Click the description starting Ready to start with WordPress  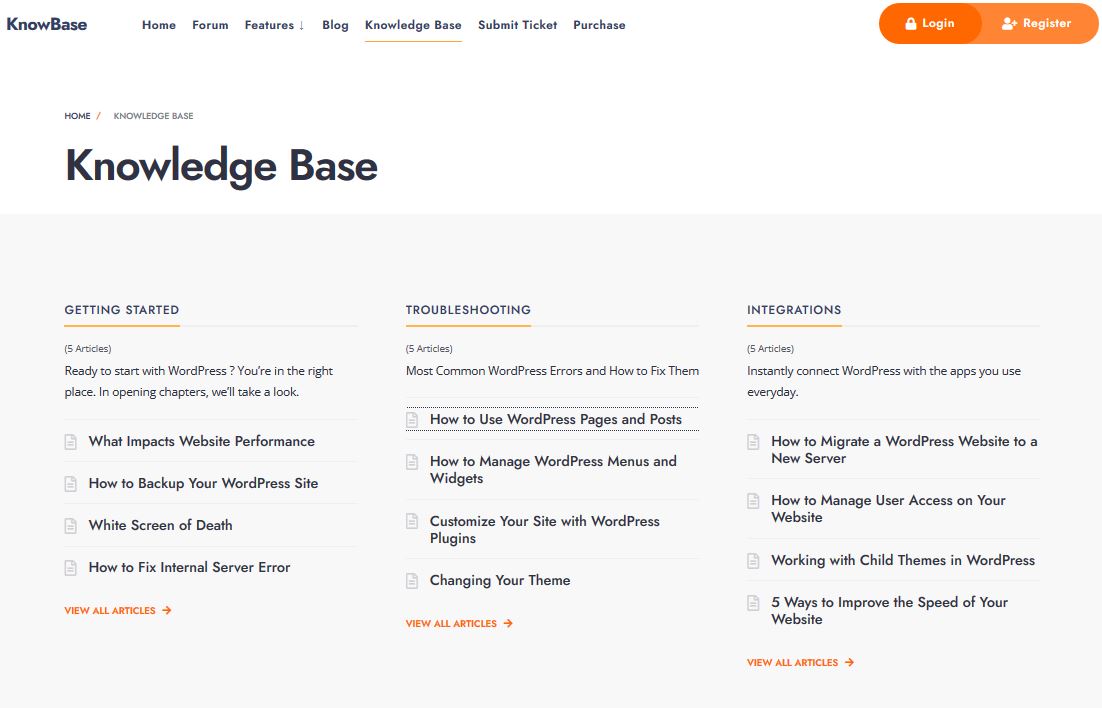(x=199, y=381)
